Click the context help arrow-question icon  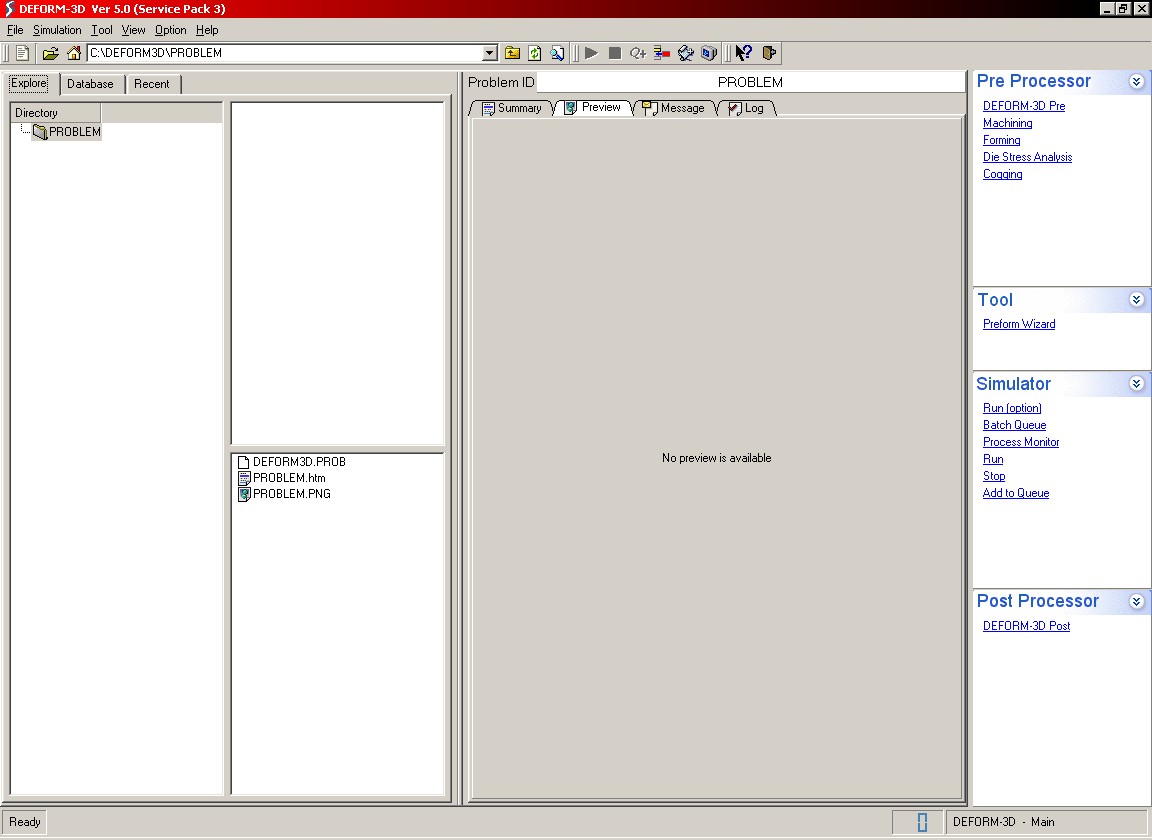(744, 53)
